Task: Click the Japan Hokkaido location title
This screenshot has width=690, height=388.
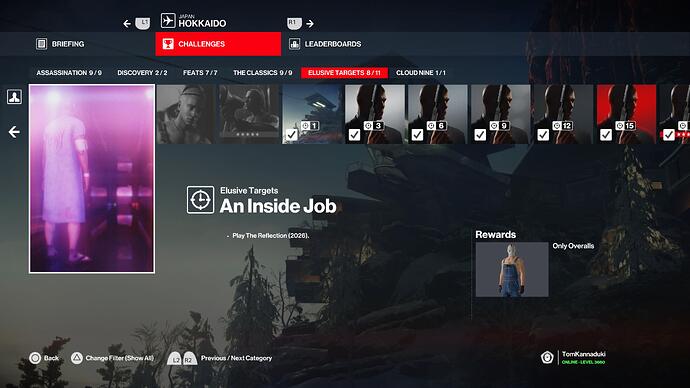Action: coord(202,21)
